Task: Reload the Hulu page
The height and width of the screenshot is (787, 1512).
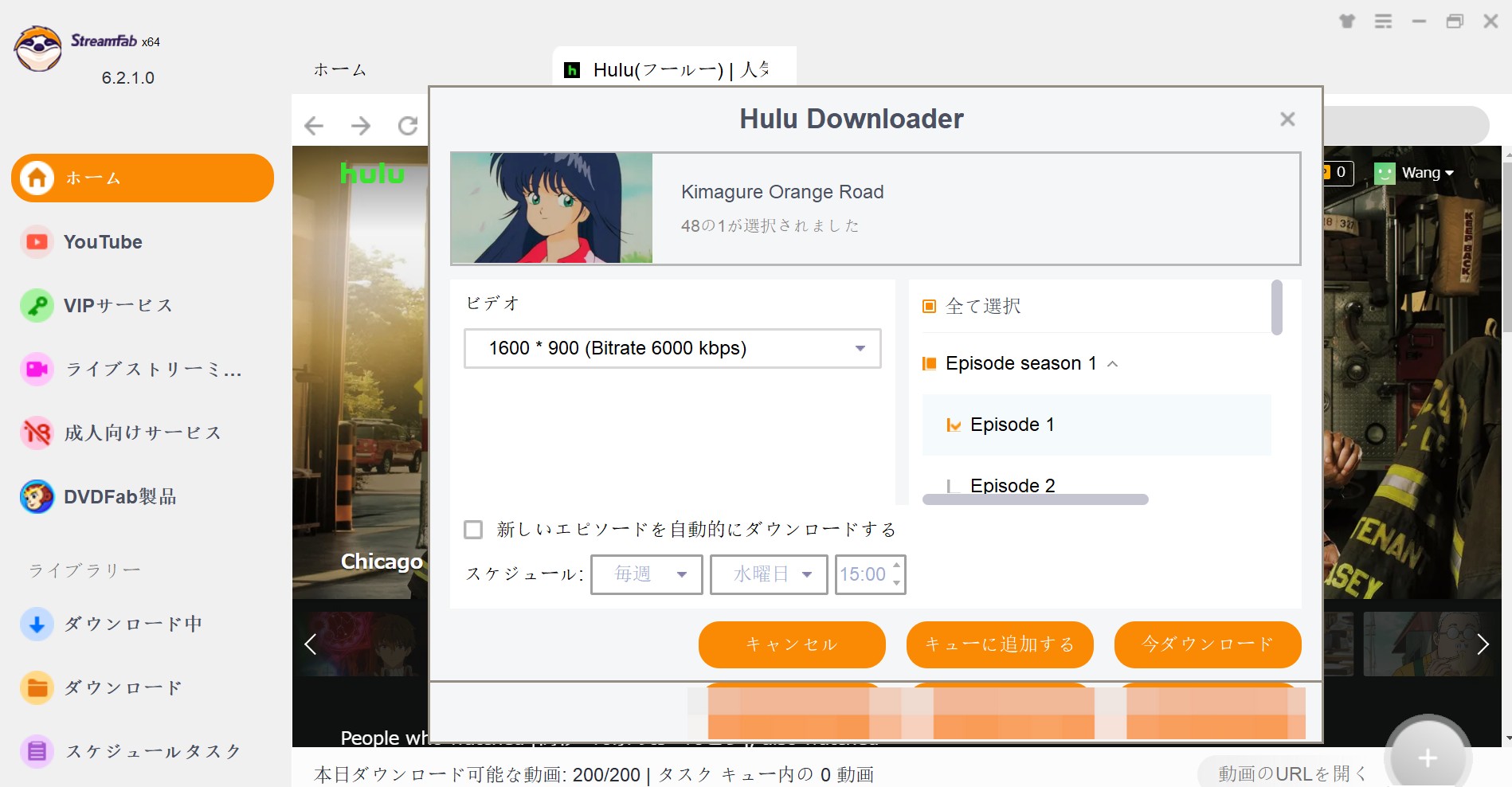Action: coord(408,125)
